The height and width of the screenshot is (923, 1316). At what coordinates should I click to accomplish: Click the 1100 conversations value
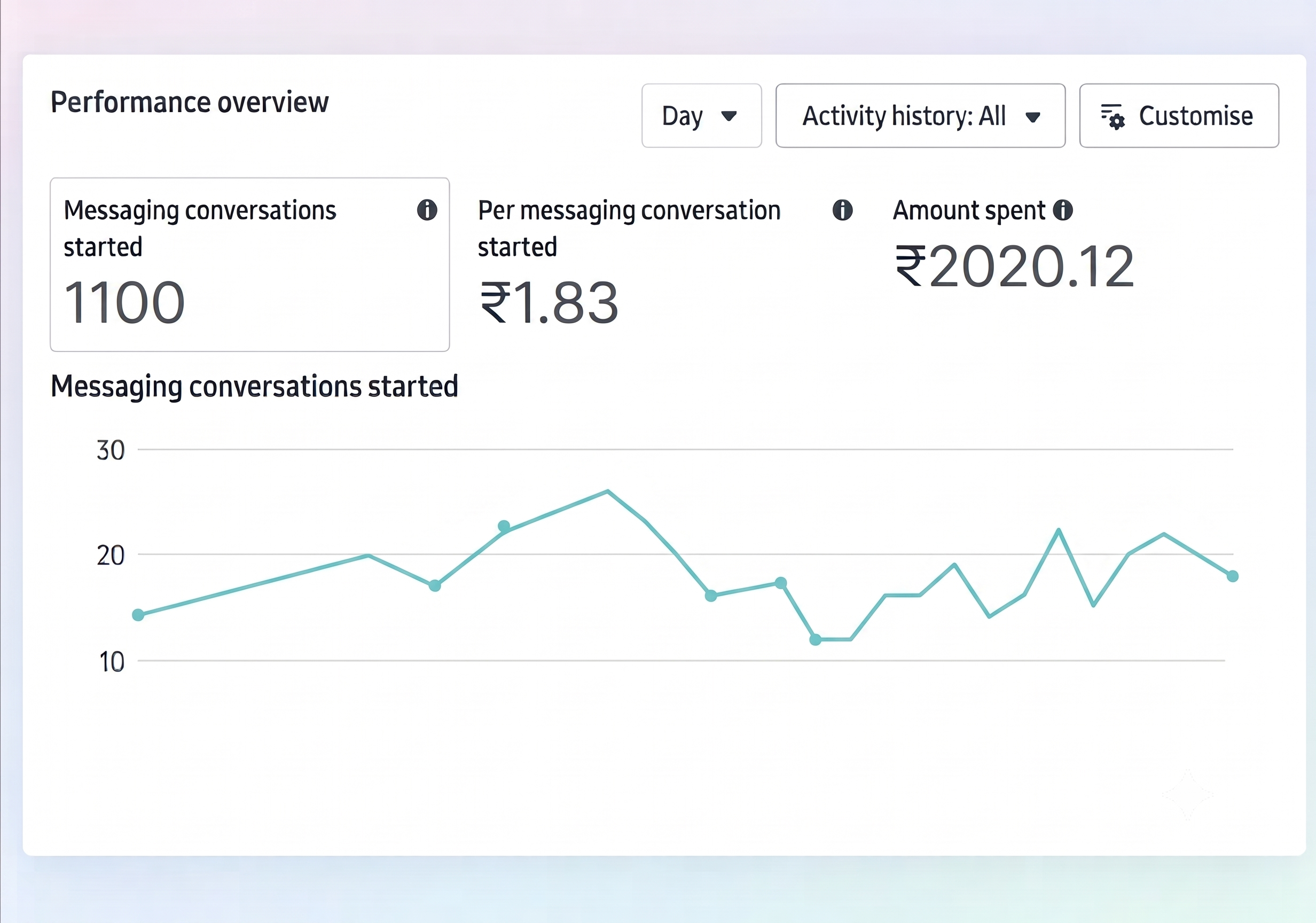tap(124, 302)
